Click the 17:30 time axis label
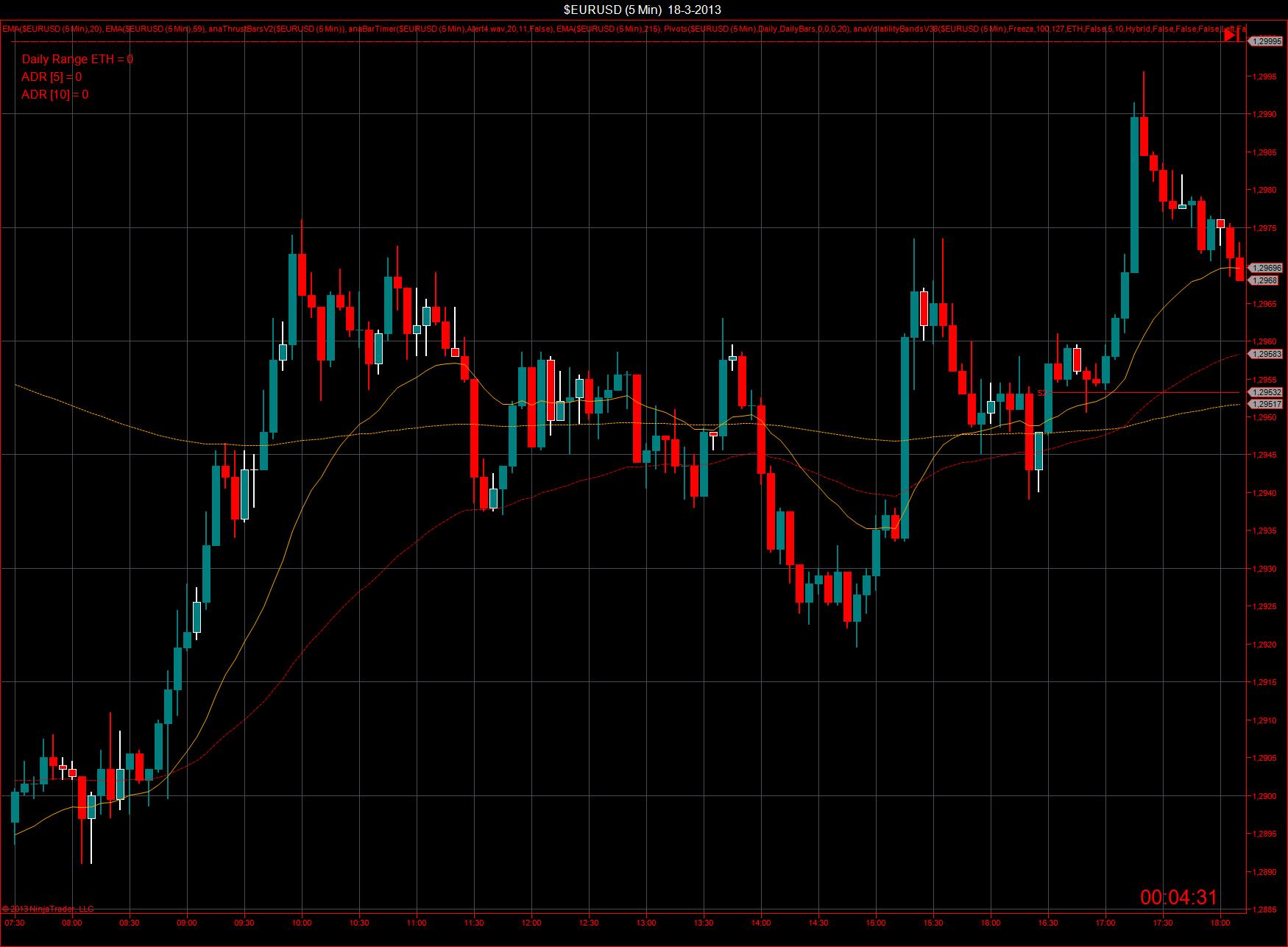 tap(1163, 923)
